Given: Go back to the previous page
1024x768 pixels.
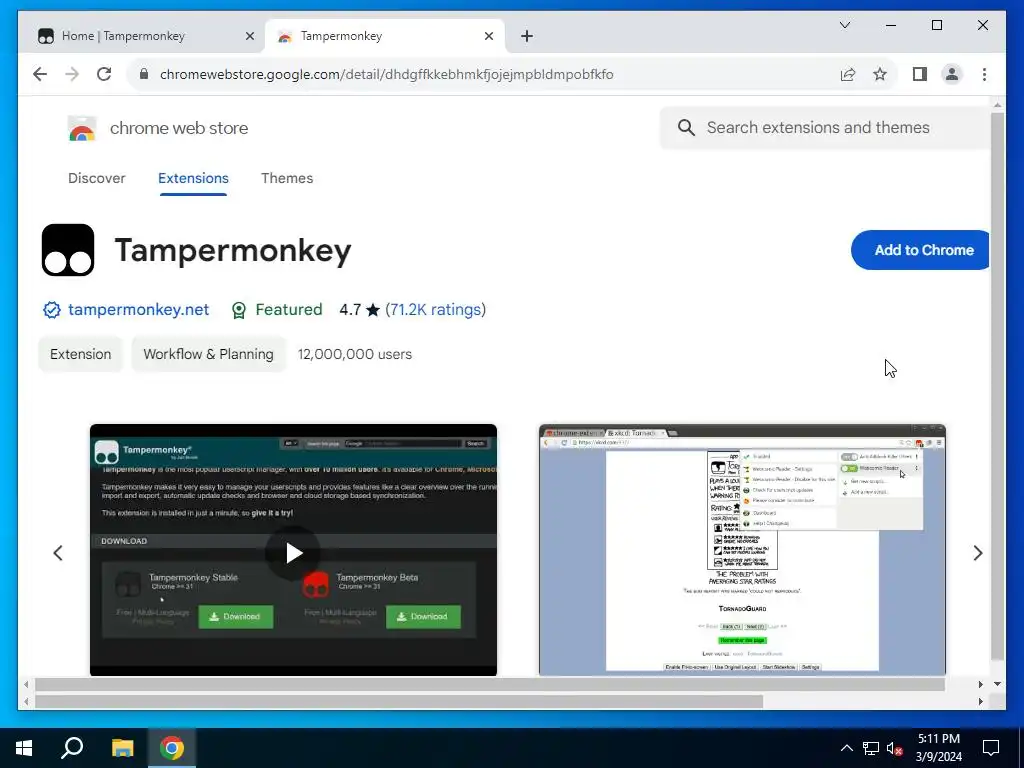Looking at the screenshot, I should click(x=40, y=74).
